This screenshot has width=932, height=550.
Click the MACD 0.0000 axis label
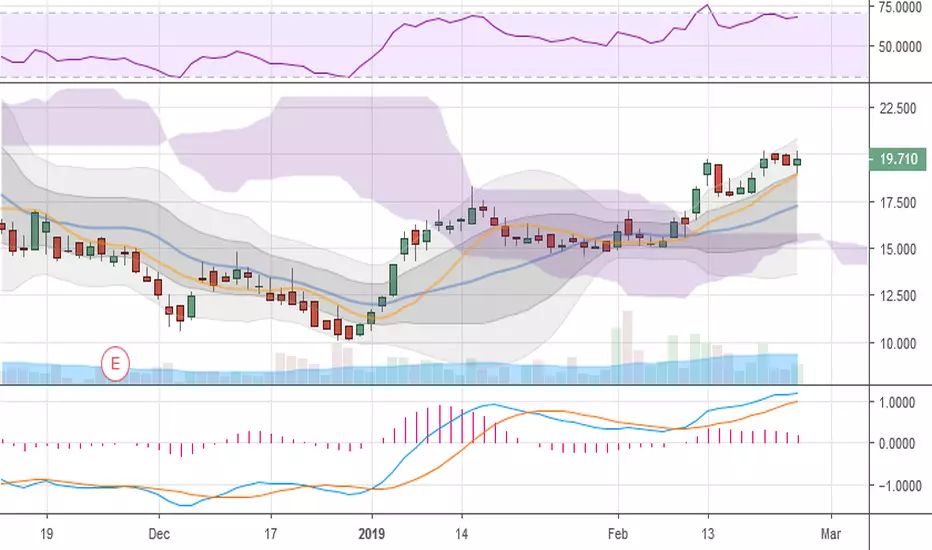click(x=898, y=444)
